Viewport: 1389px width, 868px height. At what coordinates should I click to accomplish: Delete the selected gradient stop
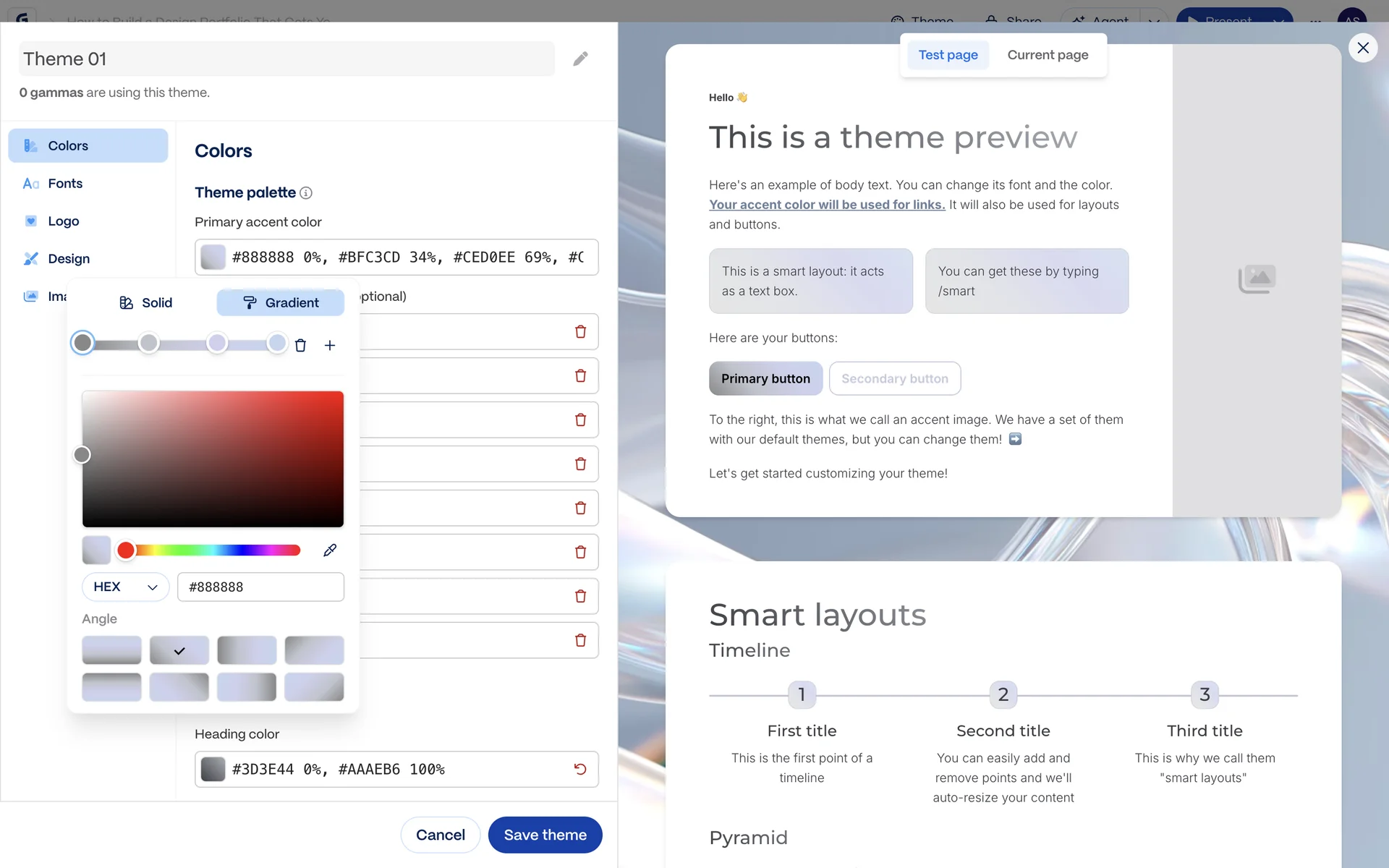300,346
